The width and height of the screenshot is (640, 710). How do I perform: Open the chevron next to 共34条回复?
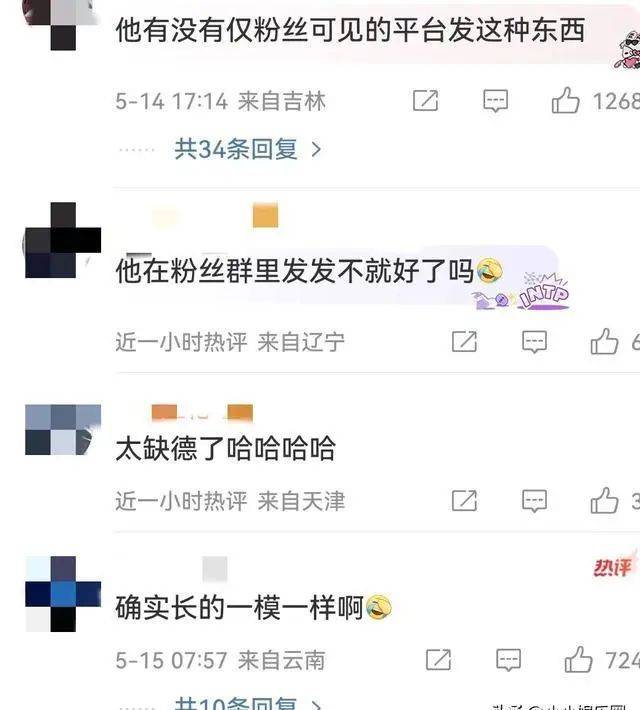[316, 149]
